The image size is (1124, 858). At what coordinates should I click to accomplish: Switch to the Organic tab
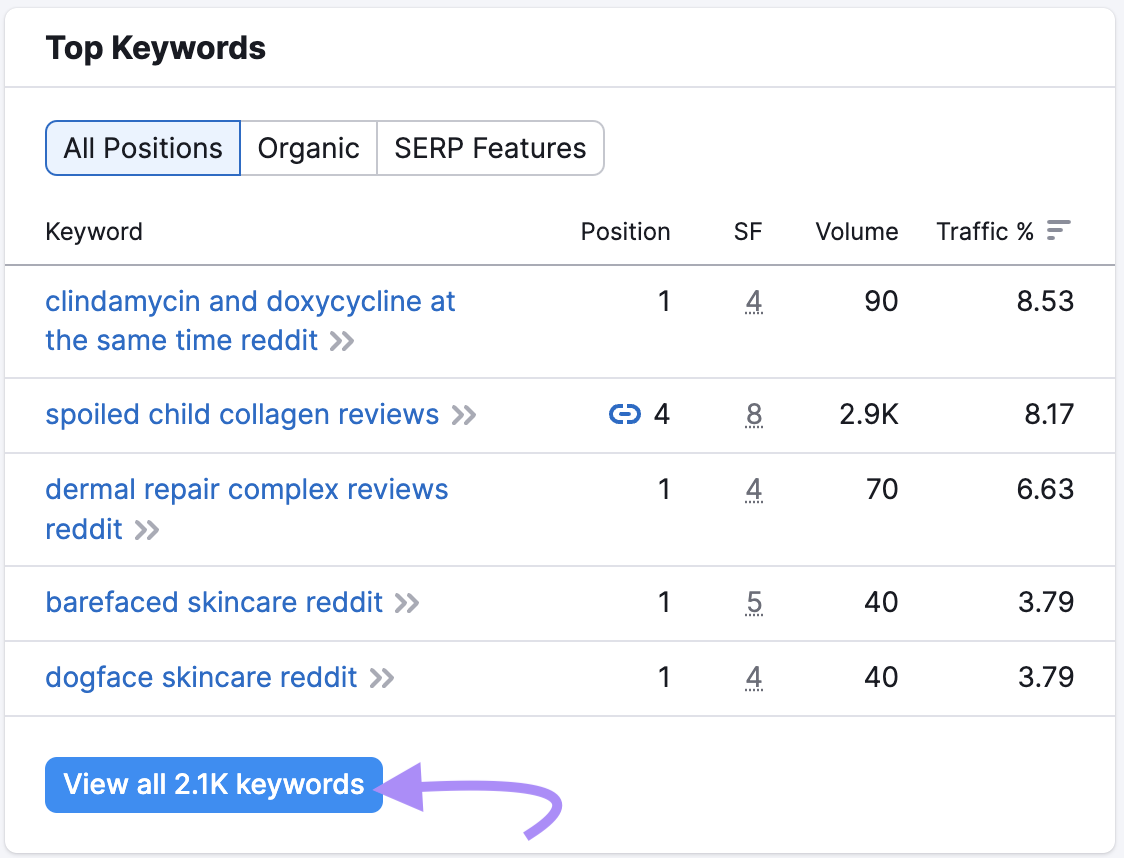pos(308,148)
